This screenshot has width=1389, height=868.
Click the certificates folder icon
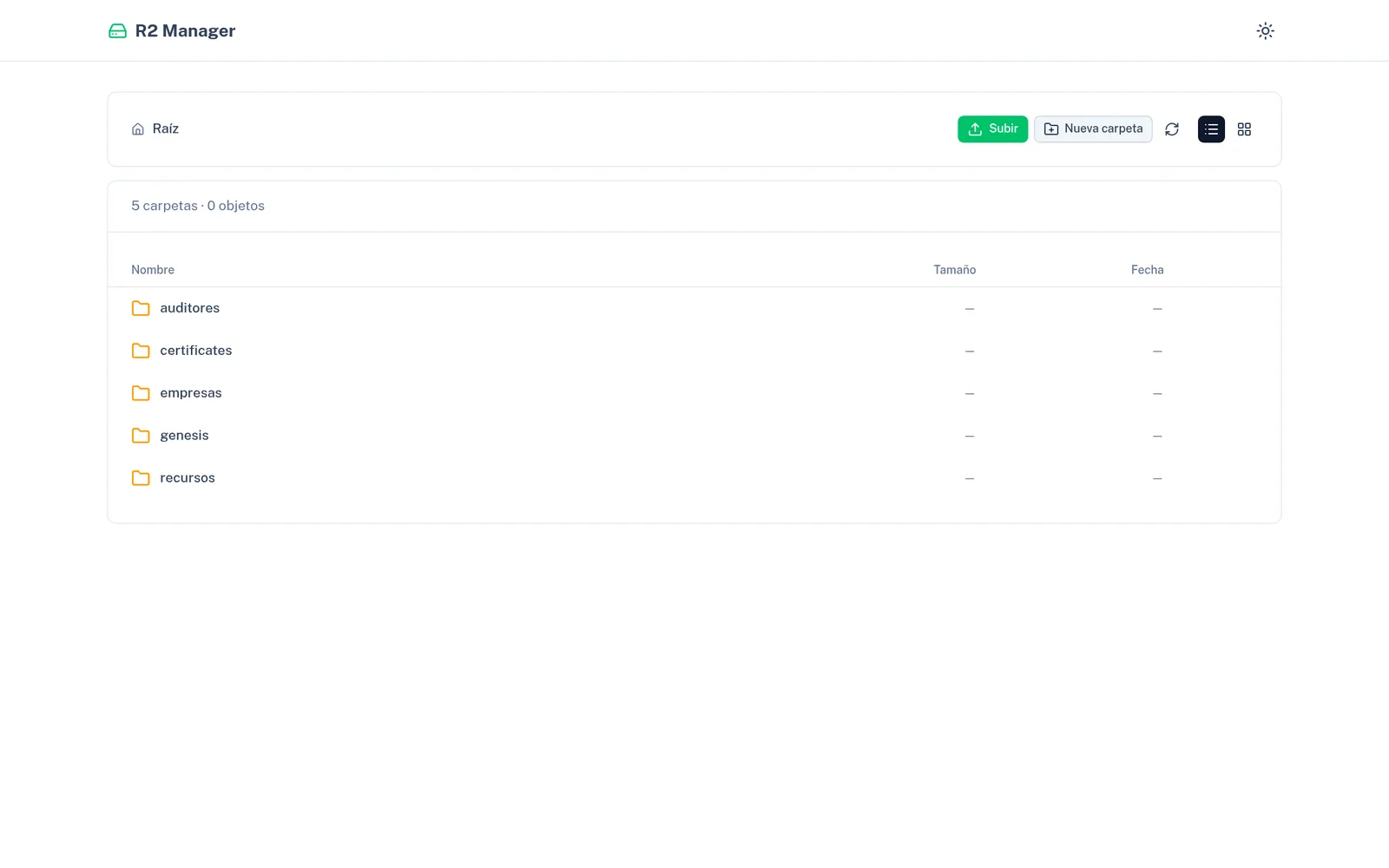(141, 351)
